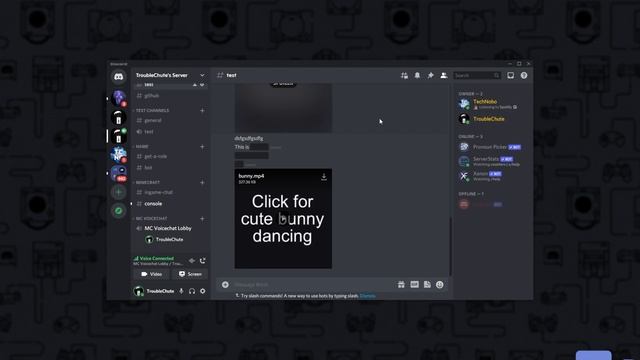Viewport: 640px width, 360px height.
Task: Join the test voice channel
Action: tap(170, 131)
